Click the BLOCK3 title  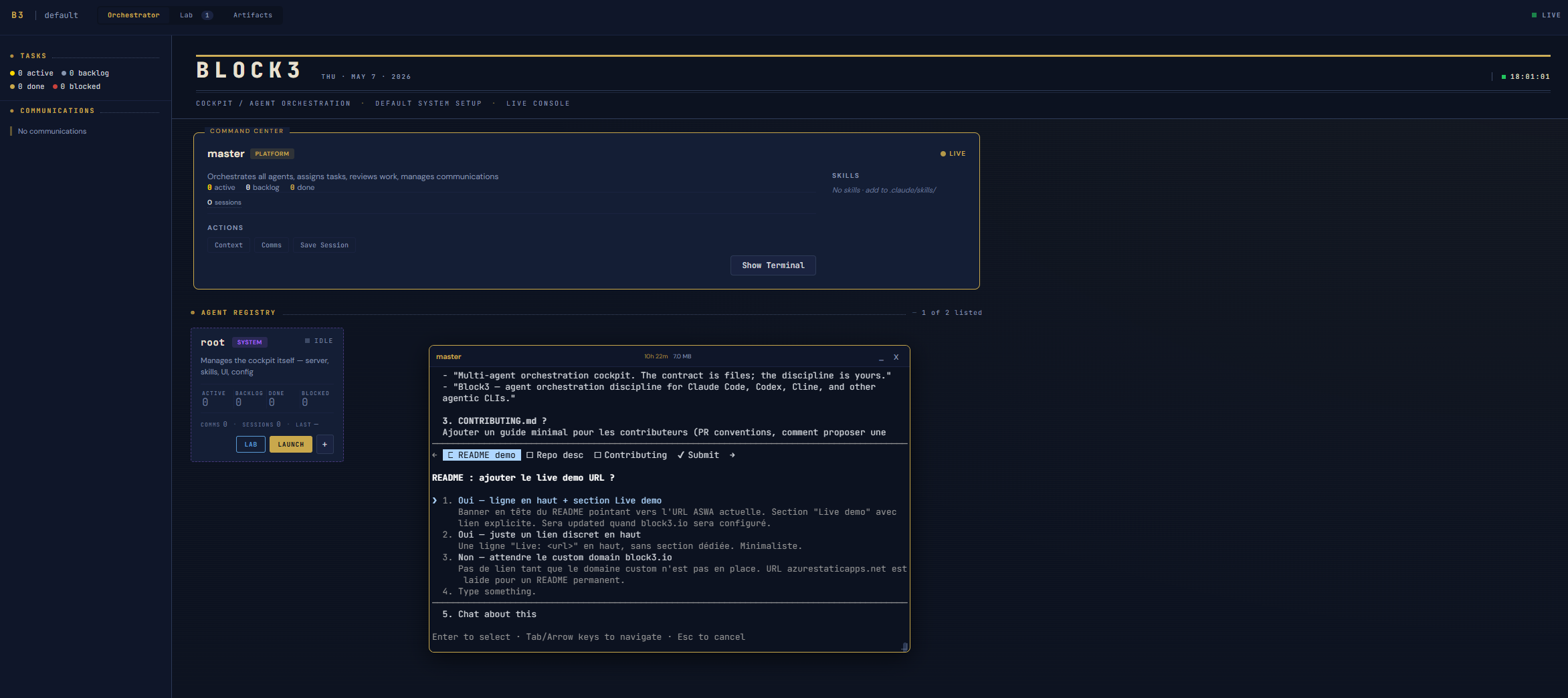249,70
